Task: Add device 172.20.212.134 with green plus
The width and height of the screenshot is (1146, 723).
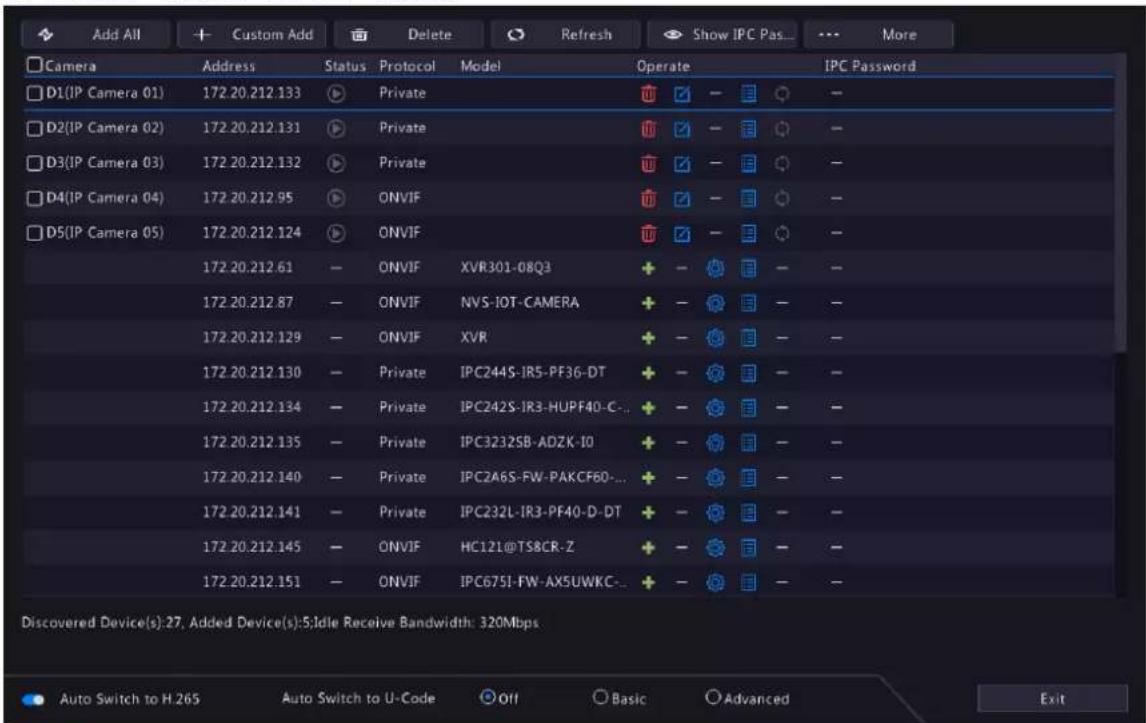Action: pyautogui.click(x=648, y=408)
